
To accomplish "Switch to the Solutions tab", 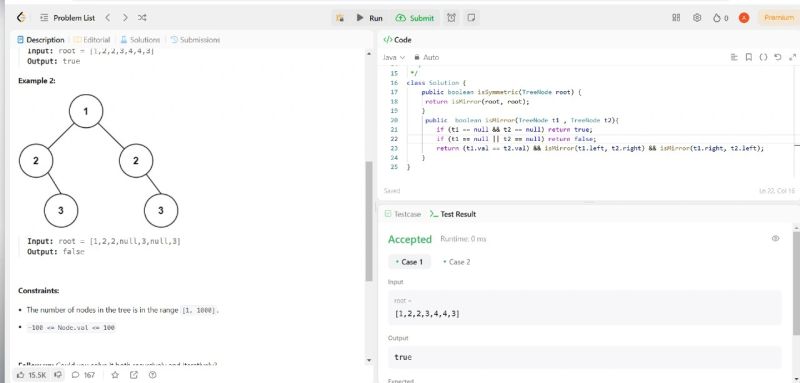I will click(x=140, y=40).
